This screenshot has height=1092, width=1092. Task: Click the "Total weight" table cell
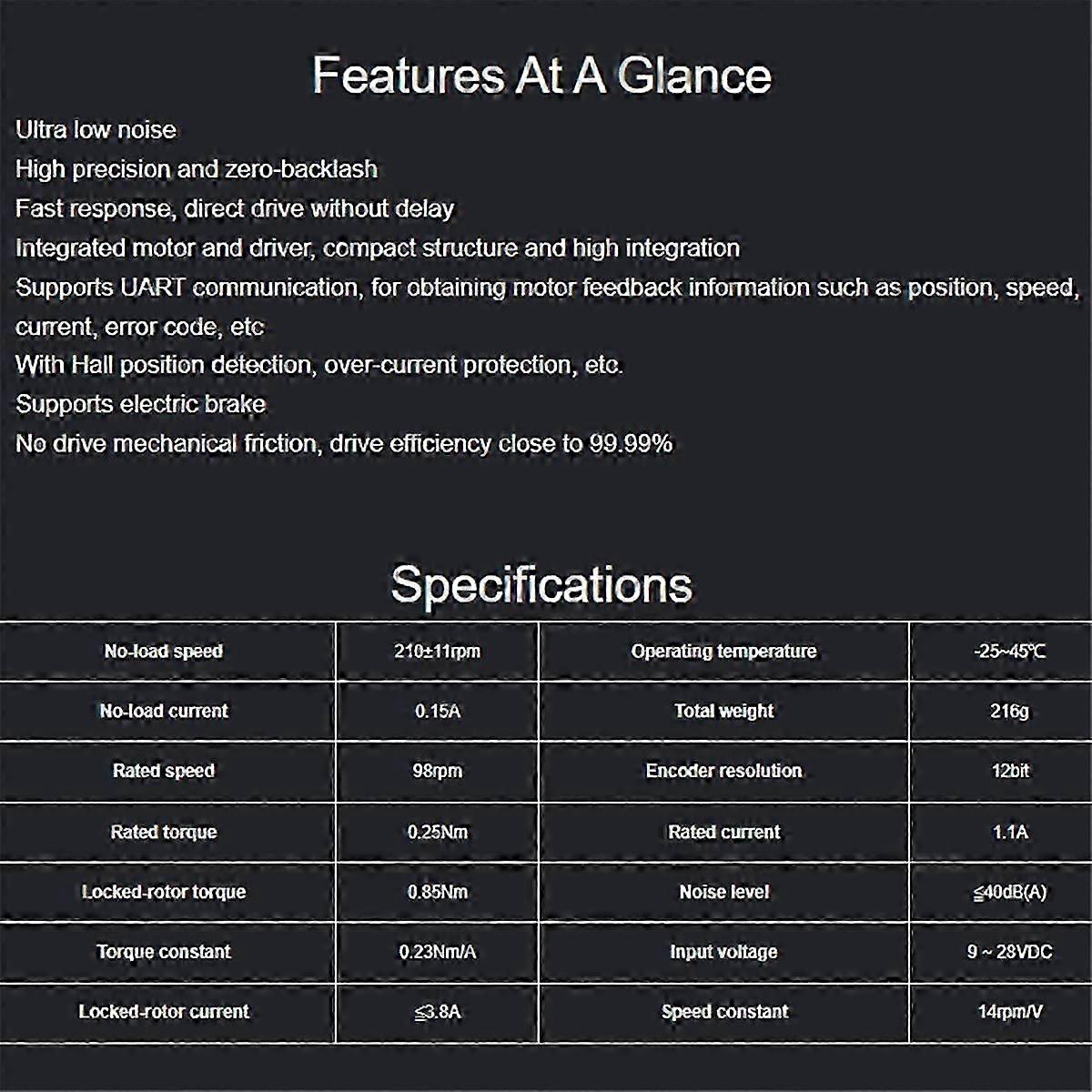(723, 711)
